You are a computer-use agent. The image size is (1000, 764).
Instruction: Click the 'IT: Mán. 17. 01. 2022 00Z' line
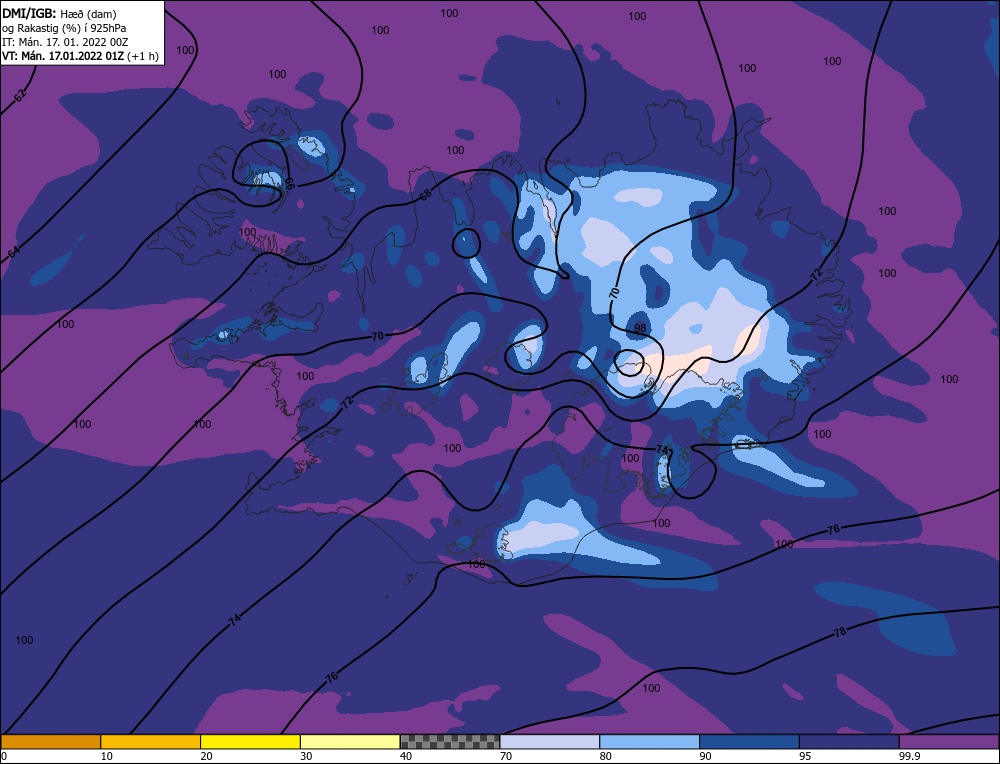point(65,42)
